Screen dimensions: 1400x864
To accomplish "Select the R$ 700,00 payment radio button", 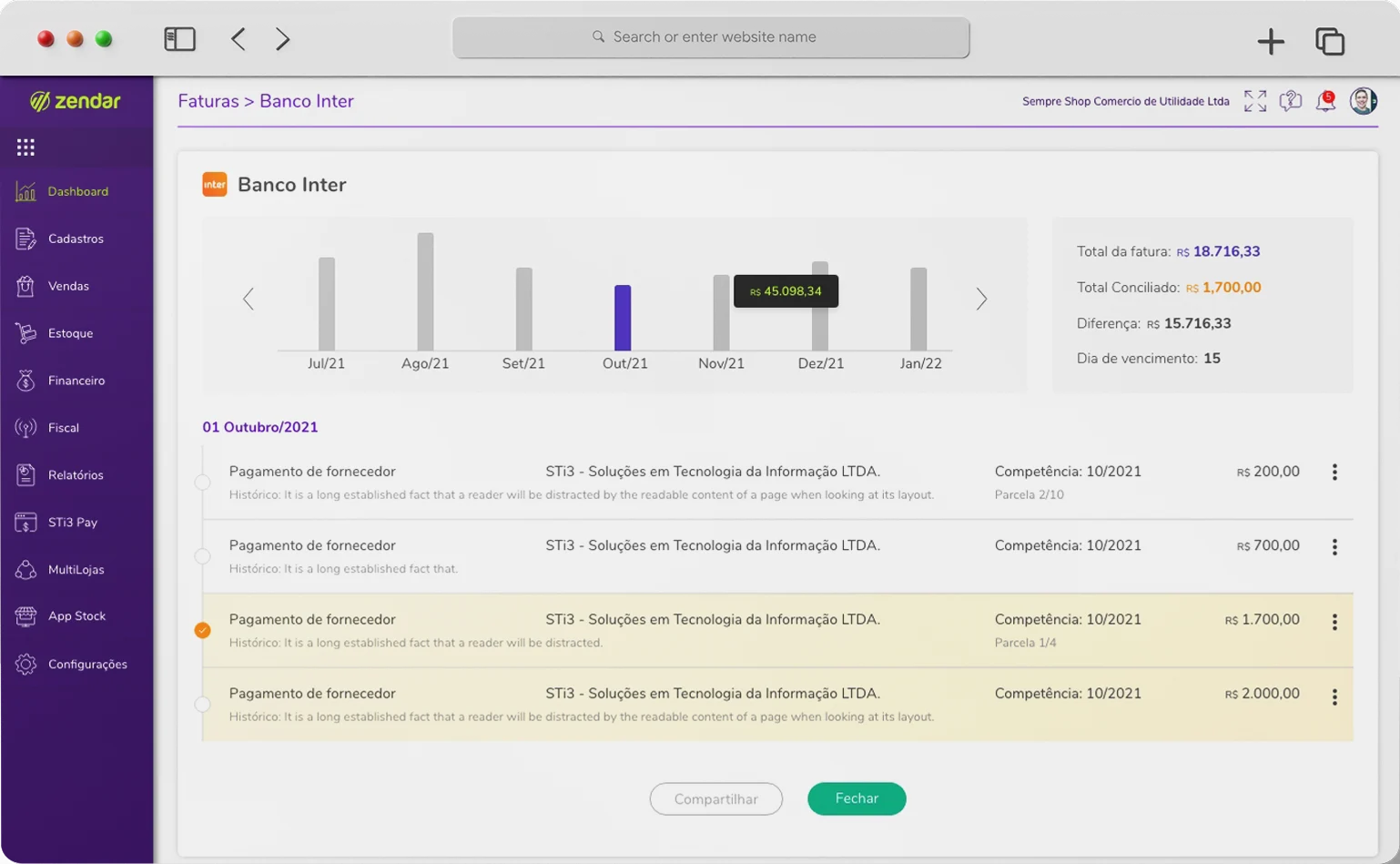I will [x=203, y=556].
